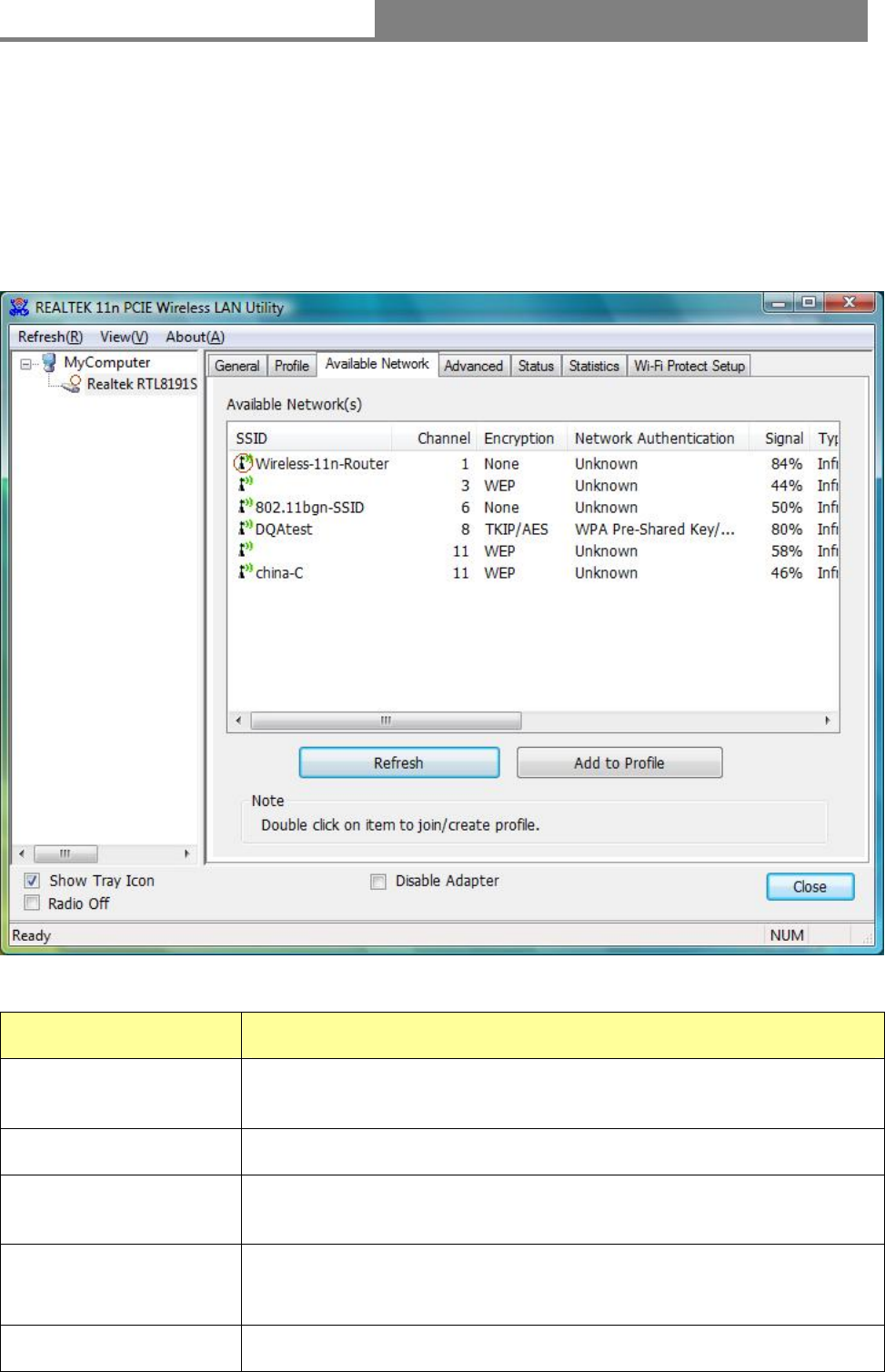
Task: Click WPA Pre-Shared Key authentication cell
Action: [x=654, y=530]
